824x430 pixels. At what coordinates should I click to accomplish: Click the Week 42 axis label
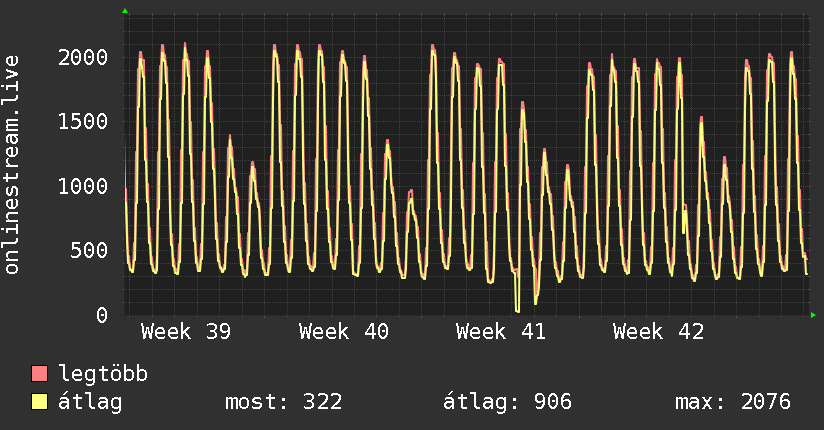pos(658,332)
